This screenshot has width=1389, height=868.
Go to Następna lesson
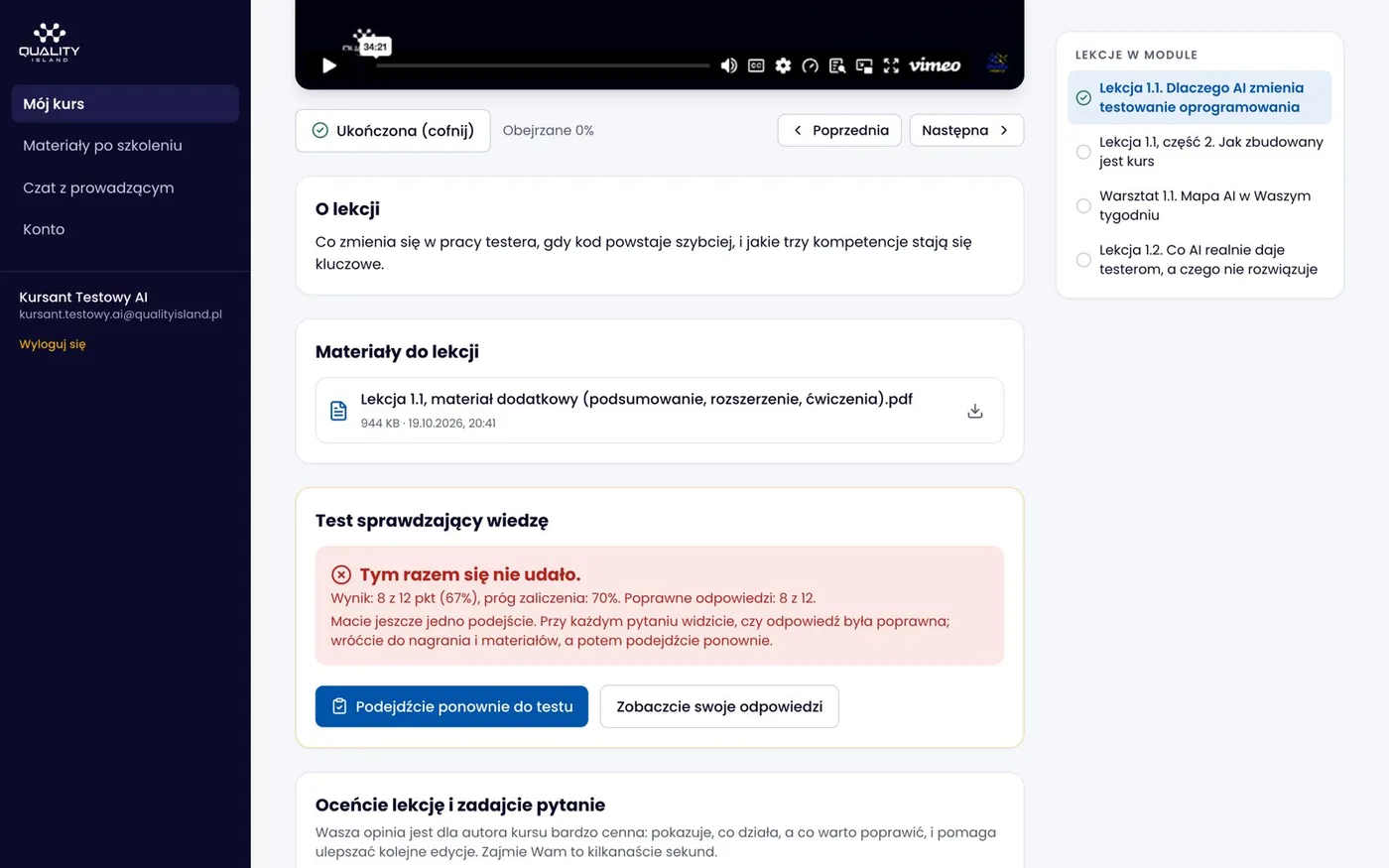point(966,130)
